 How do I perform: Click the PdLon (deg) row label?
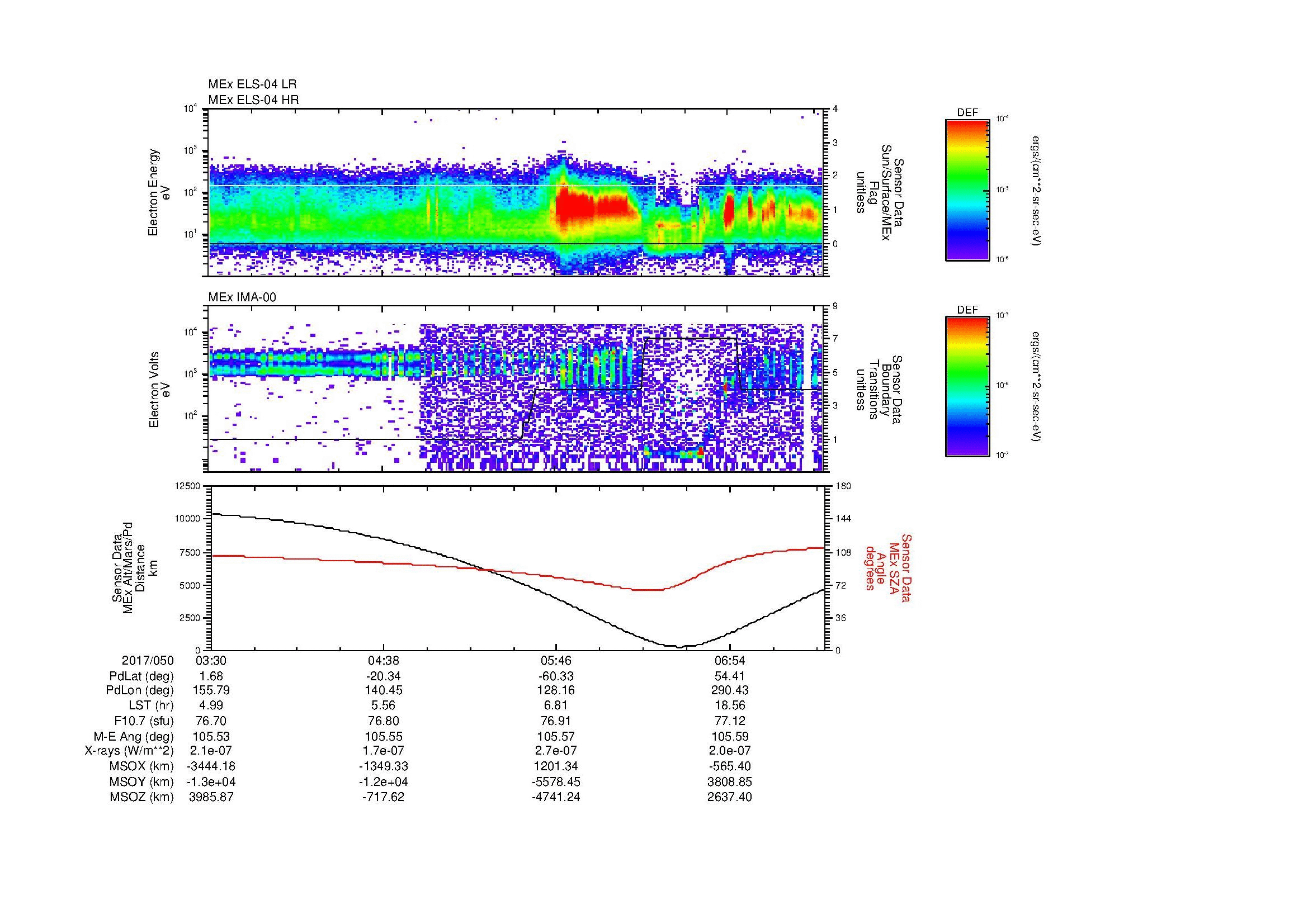point(140,690)
